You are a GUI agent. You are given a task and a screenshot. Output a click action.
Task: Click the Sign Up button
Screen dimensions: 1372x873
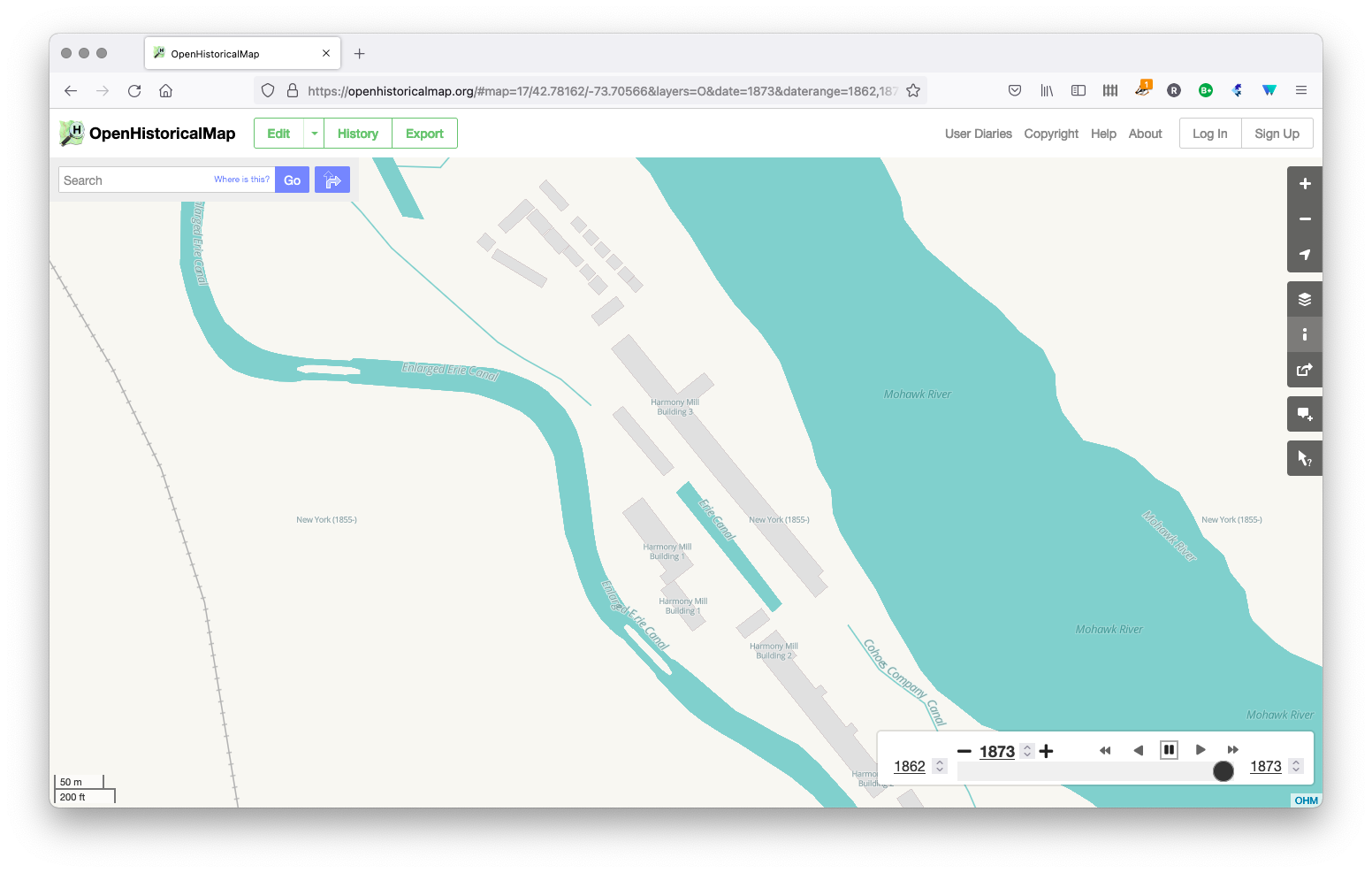click(1277, 133)
